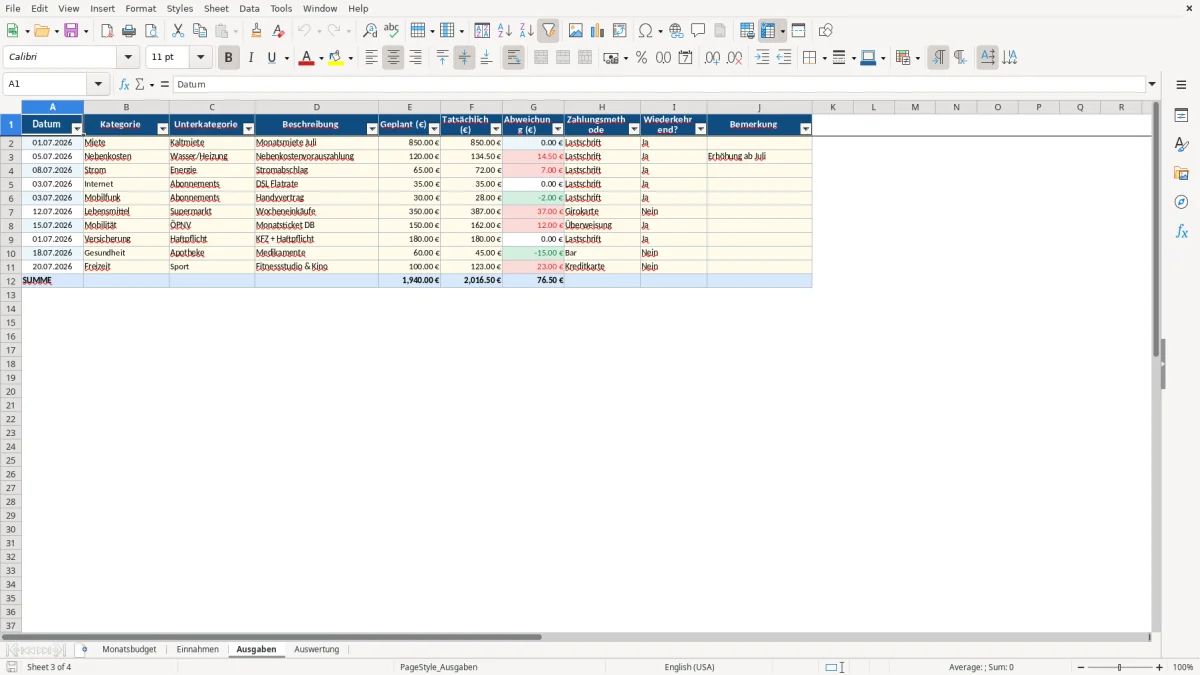Clear direct formatting icon
Viewport: 1200px width, 675px height.
click(x=279, y=31)
